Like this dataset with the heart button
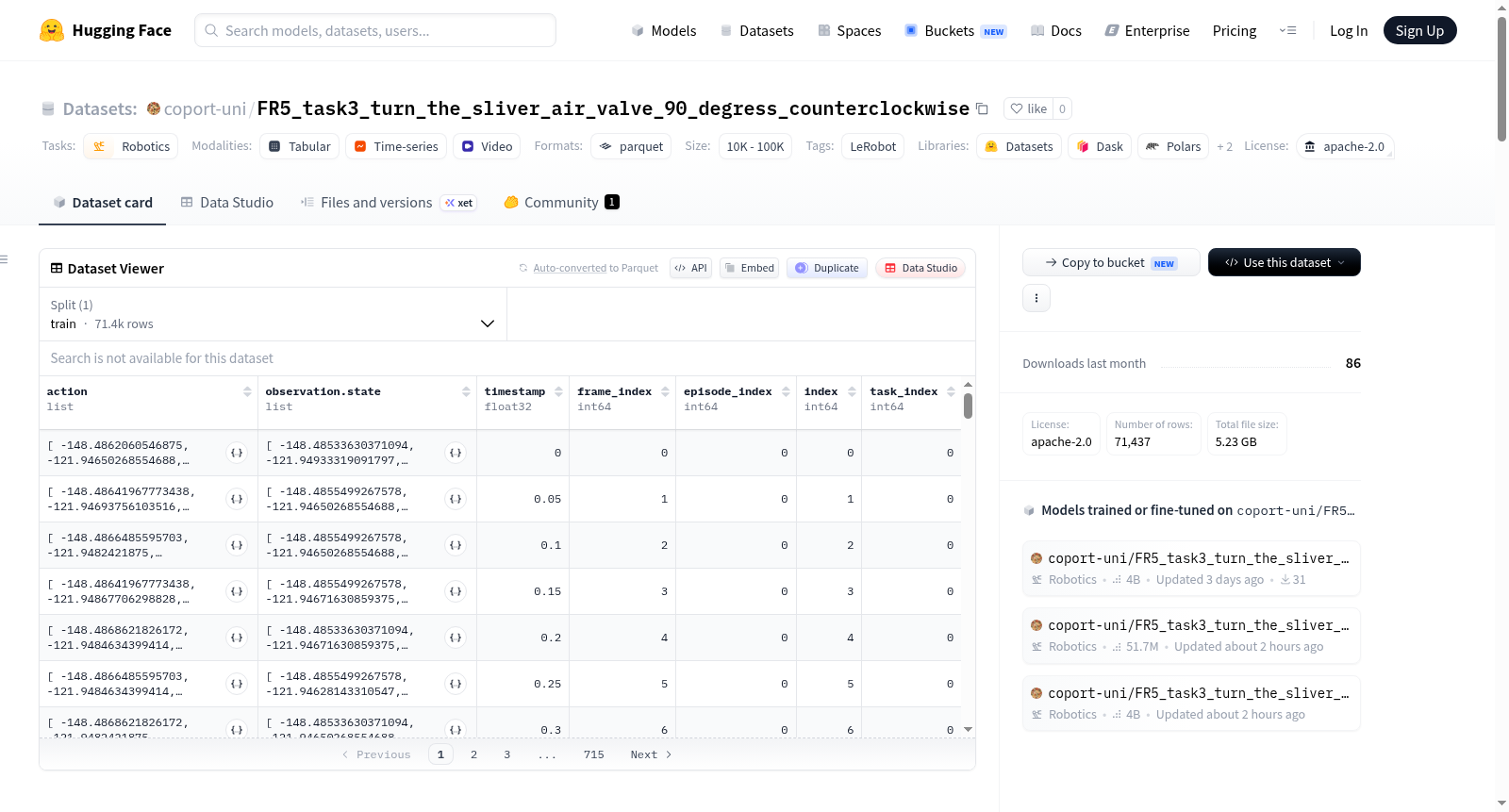Viewport: 1509px width, 812px height. 1028,108
